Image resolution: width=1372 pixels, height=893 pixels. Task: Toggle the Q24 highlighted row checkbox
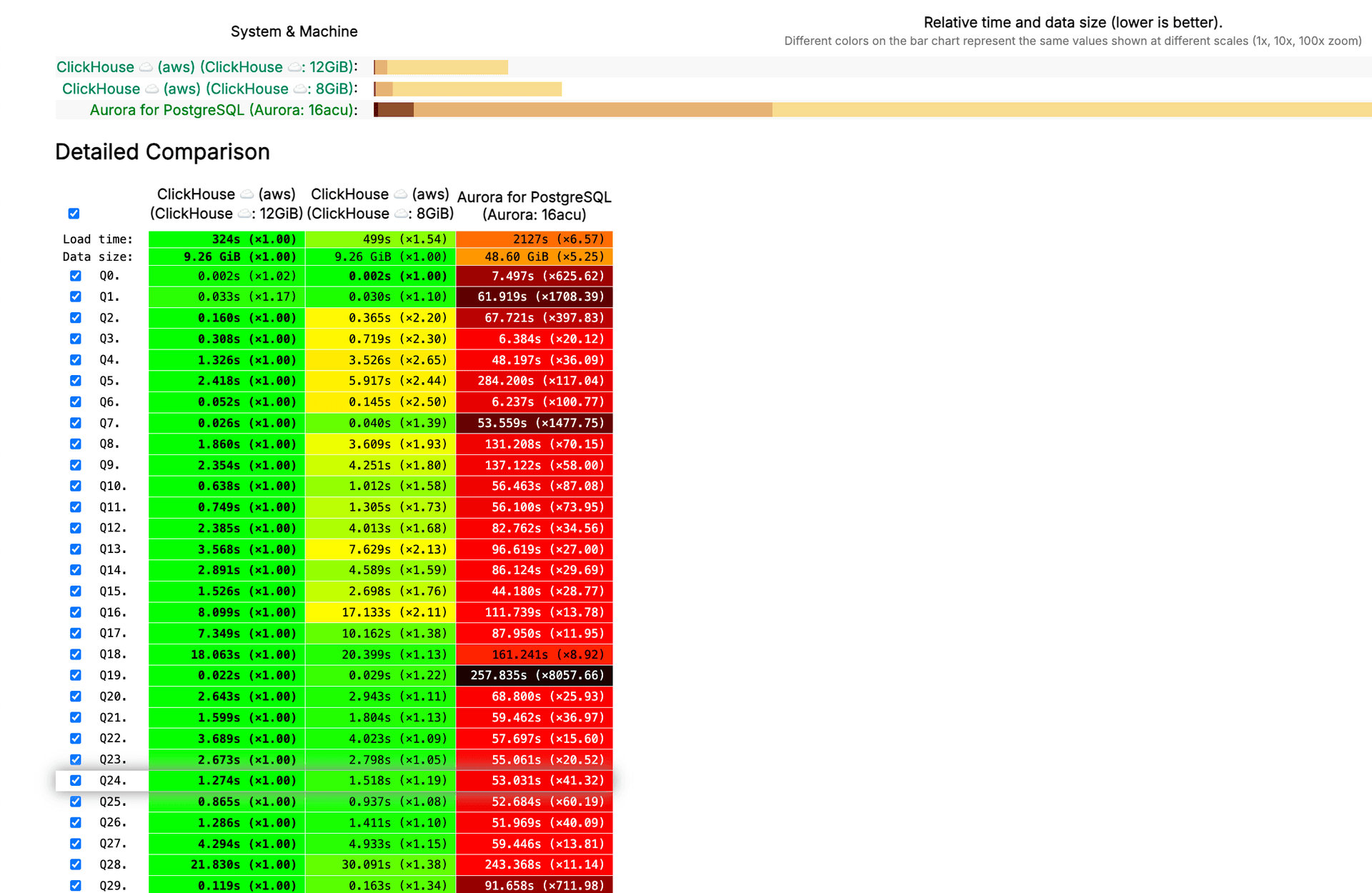click(x=76, y=780)
